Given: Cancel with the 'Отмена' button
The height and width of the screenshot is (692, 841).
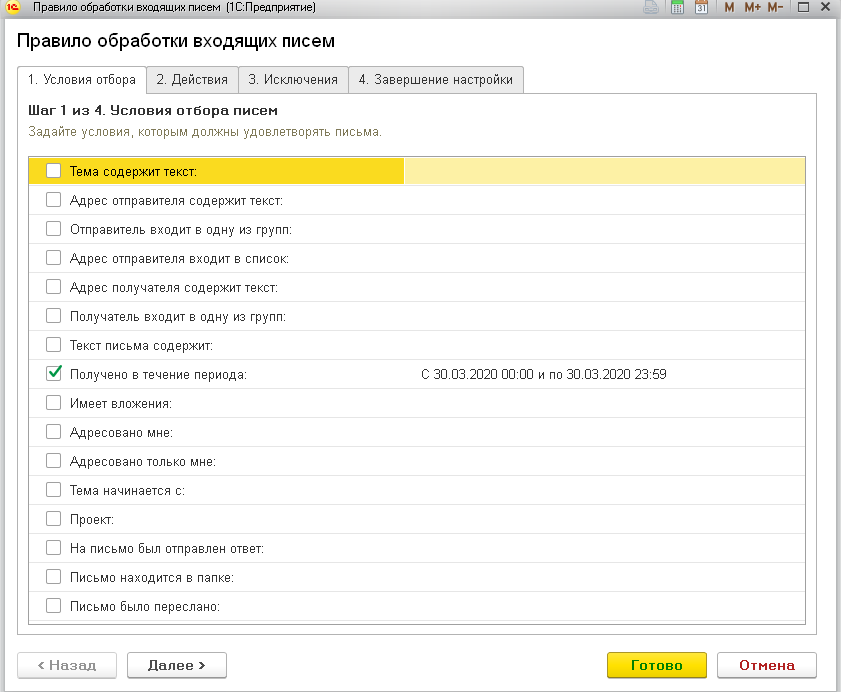Looking at the screenshot, I should pyautogui.click(x=766, y=665).
